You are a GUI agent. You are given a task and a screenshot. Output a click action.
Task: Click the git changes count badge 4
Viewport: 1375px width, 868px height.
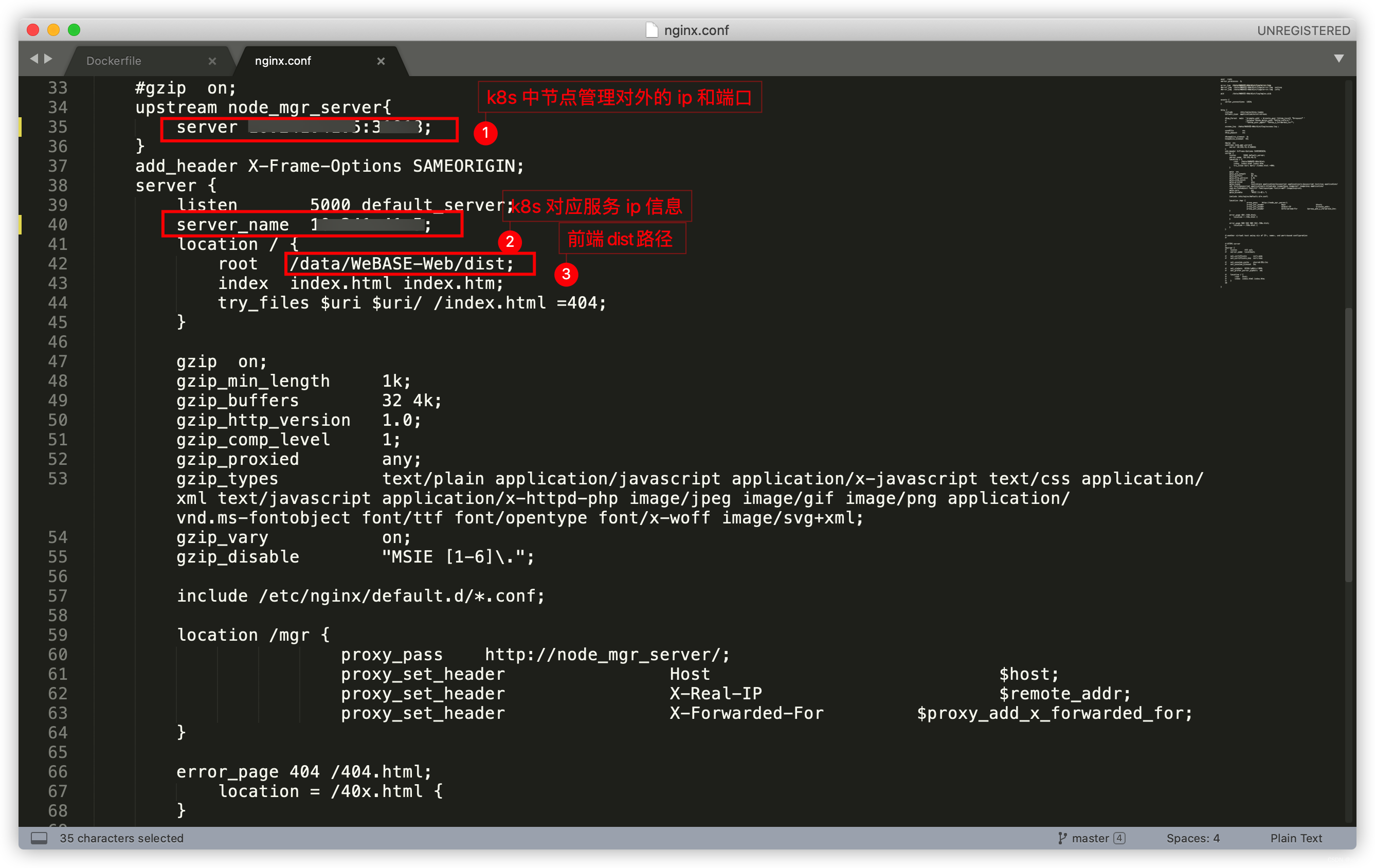click(x=1119, y=838)
